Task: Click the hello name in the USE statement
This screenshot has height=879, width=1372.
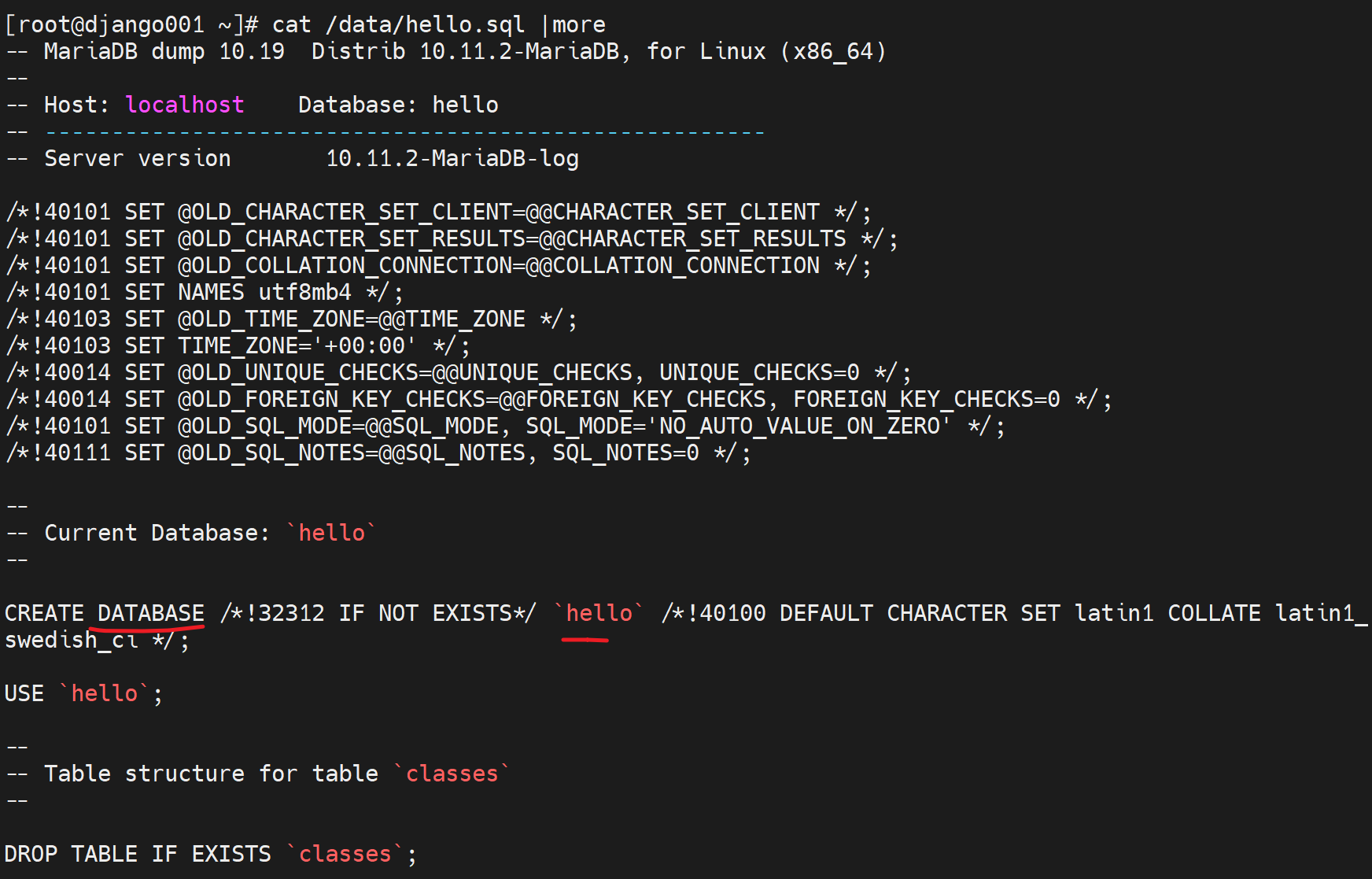Action: point(105,693)
